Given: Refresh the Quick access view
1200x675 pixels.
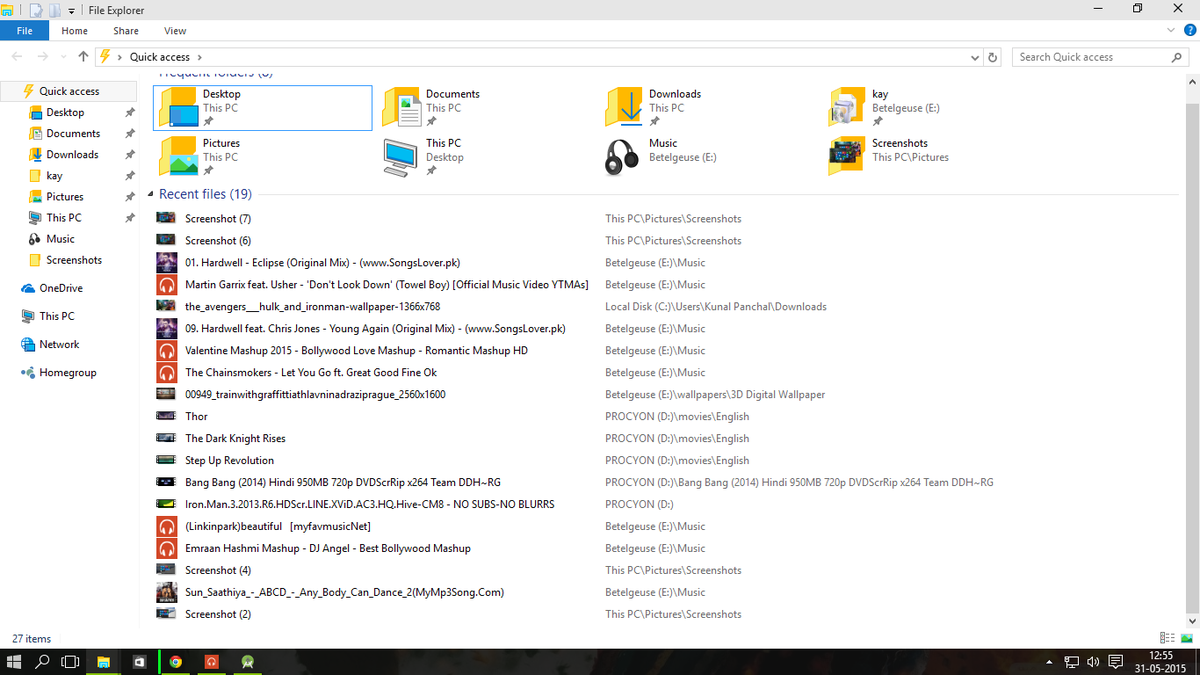Looking at the screenshot, I should (993, 58).
